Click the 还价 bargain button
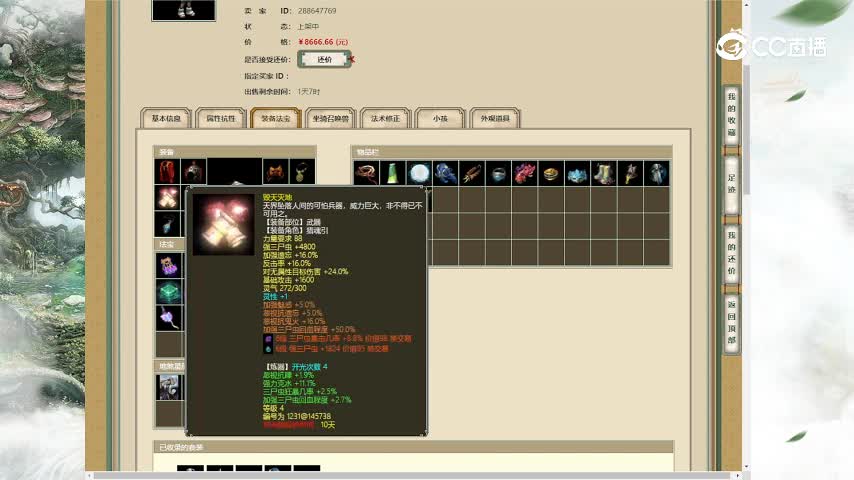The width and height of the screenshot is (854, 480). pos(324,59)
